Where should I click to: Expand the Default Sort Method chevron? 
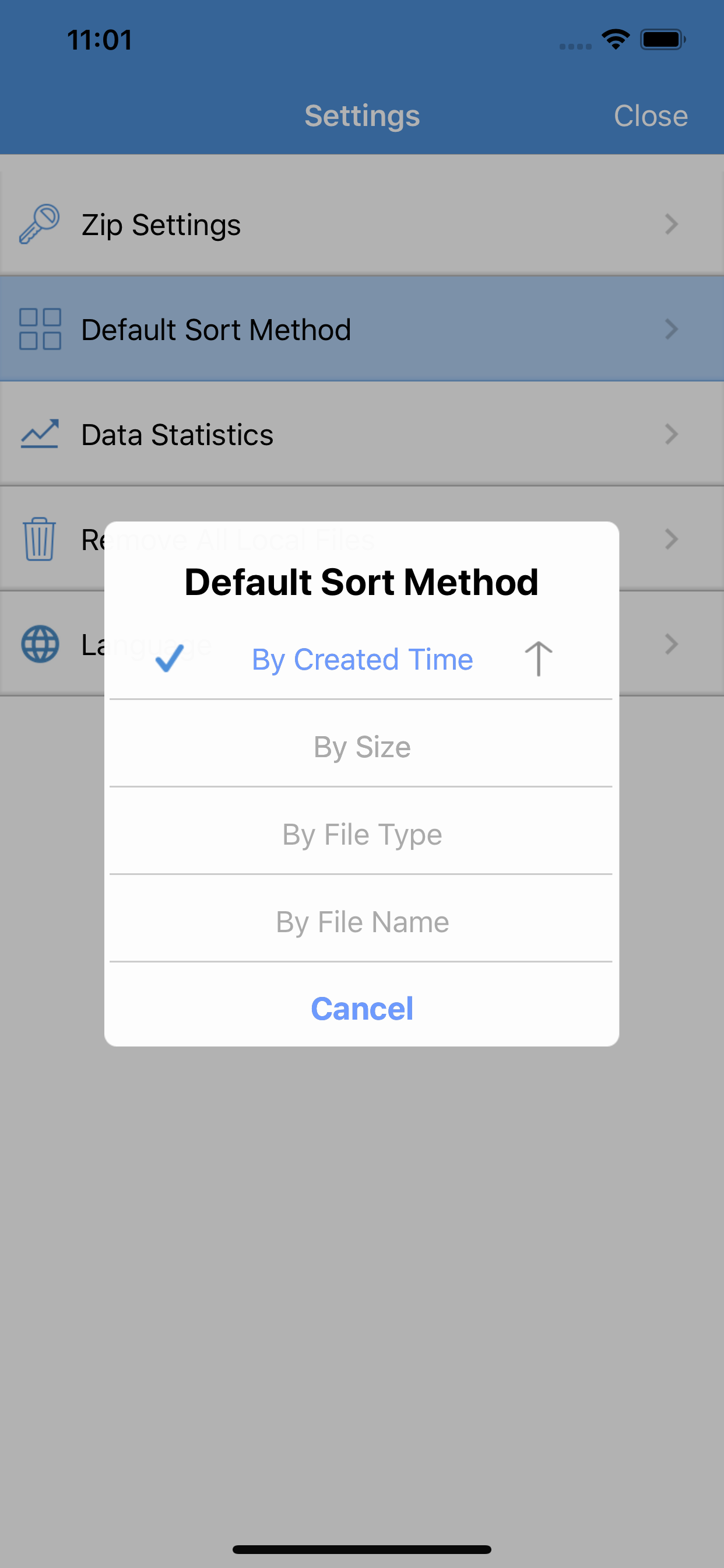coord(671,330)
